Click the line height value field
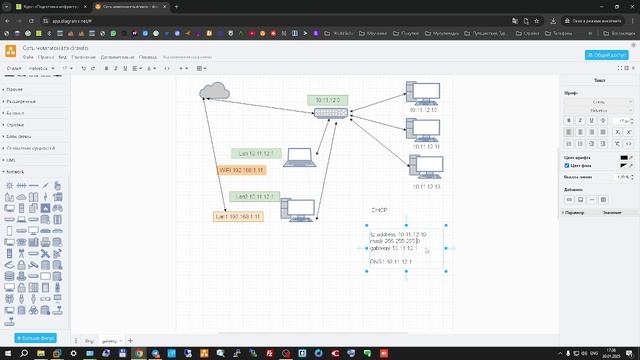The height and width of the screenshot is (360, 640). click(x=622, y=177)
